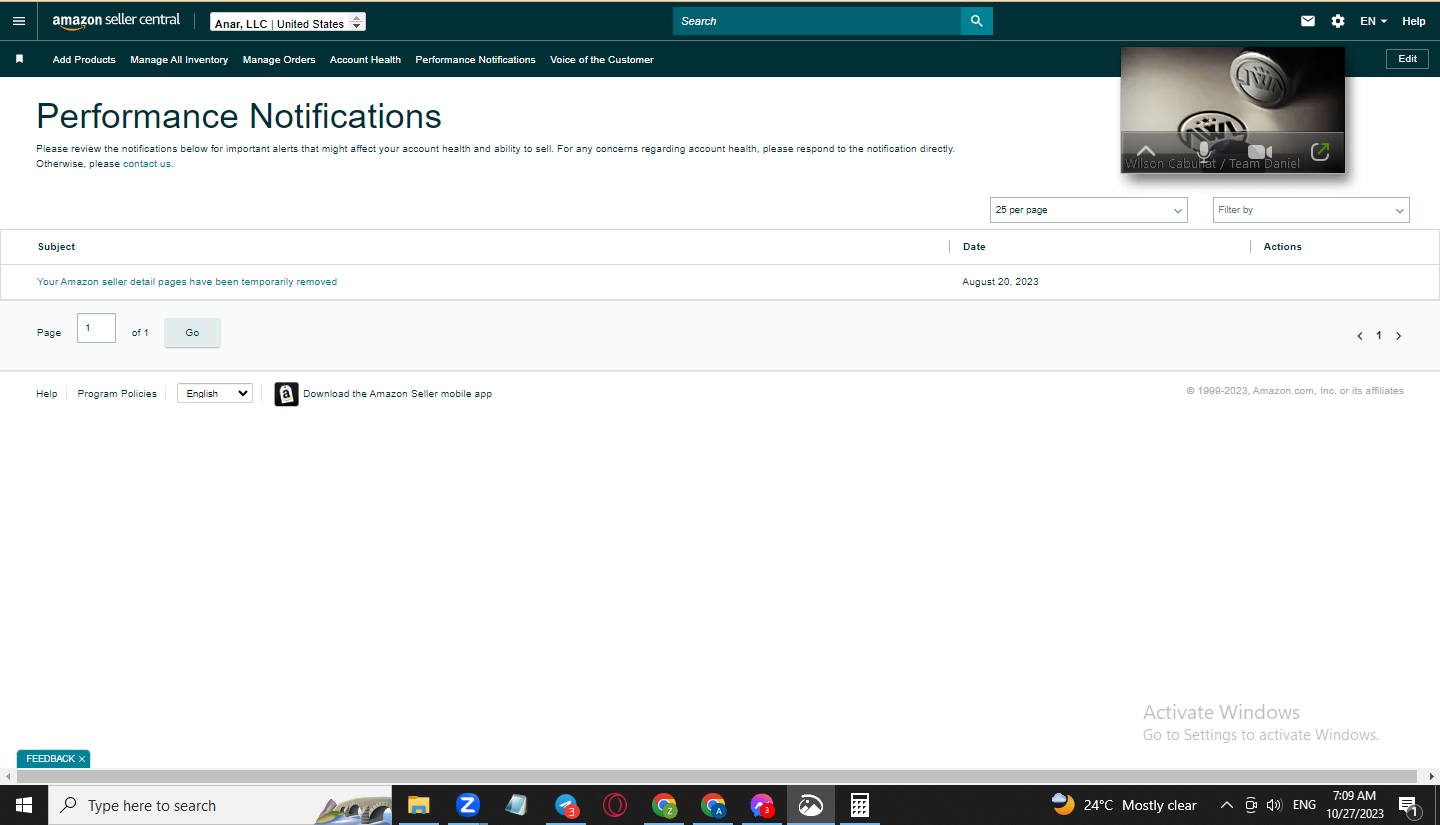Collapse the video call overlay with chevron
1440x825 pixels.
click(1146, 152)
